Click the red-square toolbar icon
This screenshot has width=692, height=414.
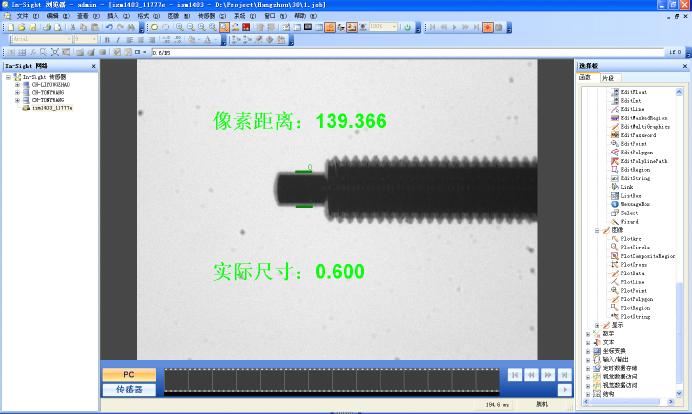pyautogui.click(x=246, y=27)
